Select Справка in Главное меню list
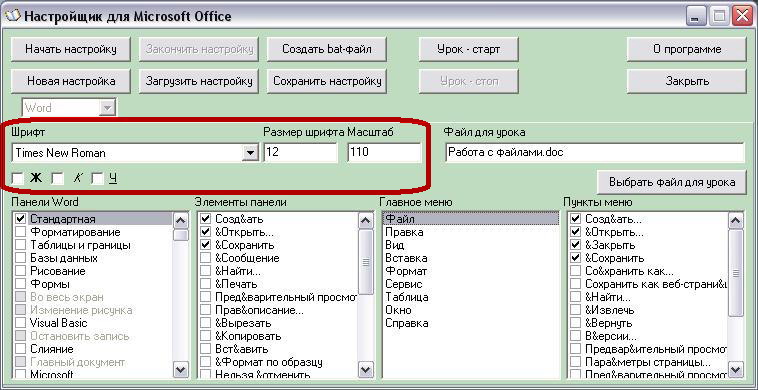 point(470,323)
